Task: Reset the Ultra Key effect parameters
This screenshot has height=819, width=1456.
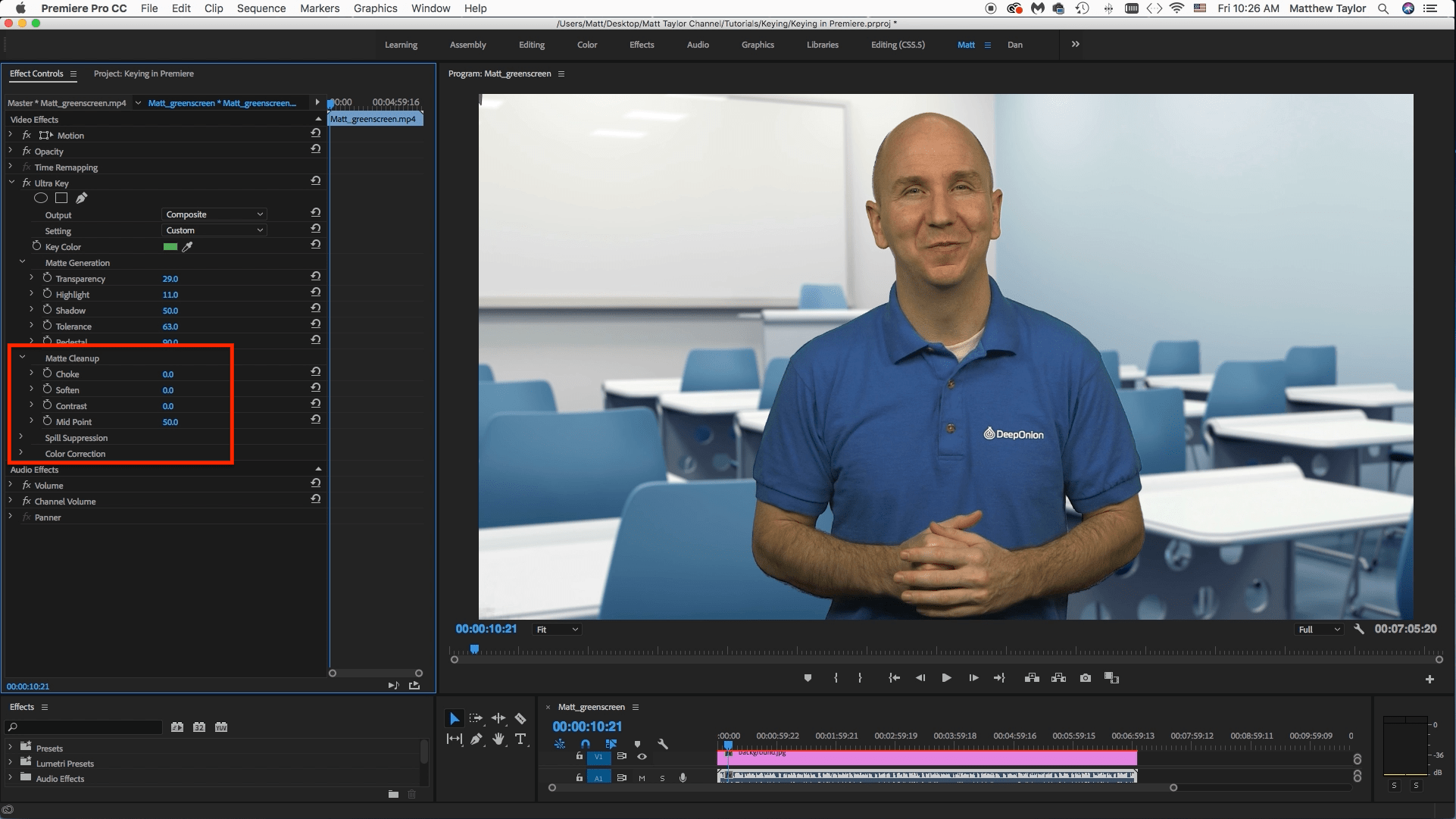Action: 317,180
